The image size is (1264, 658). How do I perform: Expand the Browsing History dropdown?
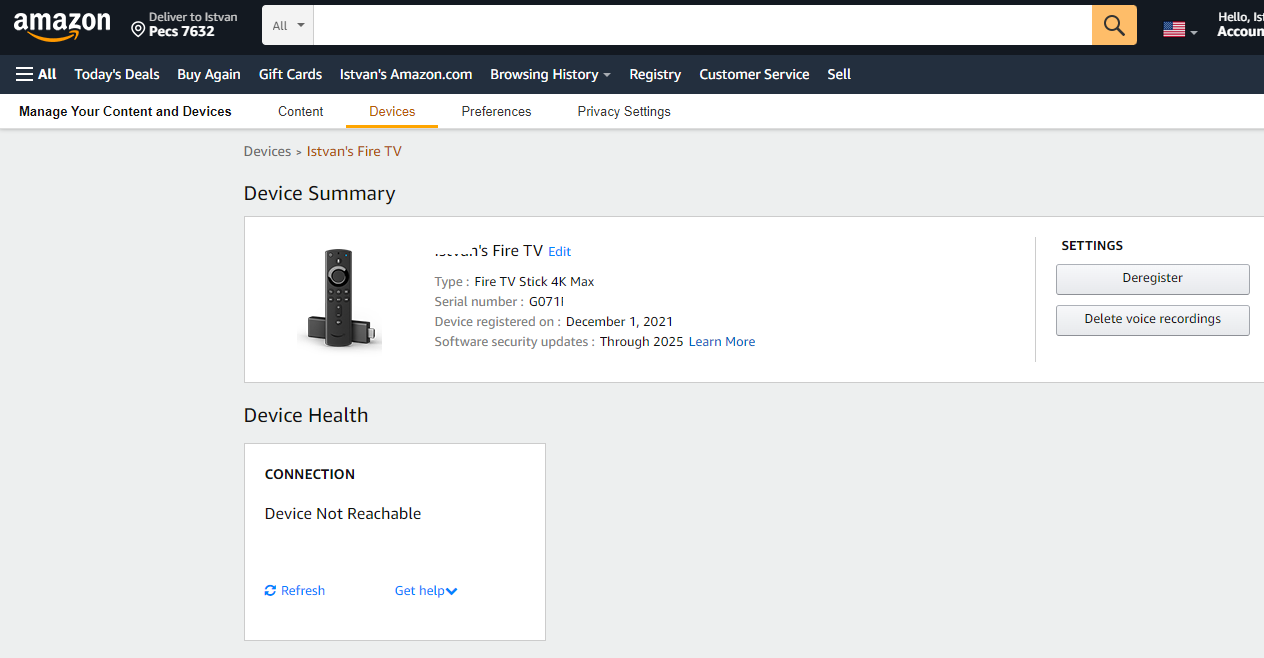(550, 74)
